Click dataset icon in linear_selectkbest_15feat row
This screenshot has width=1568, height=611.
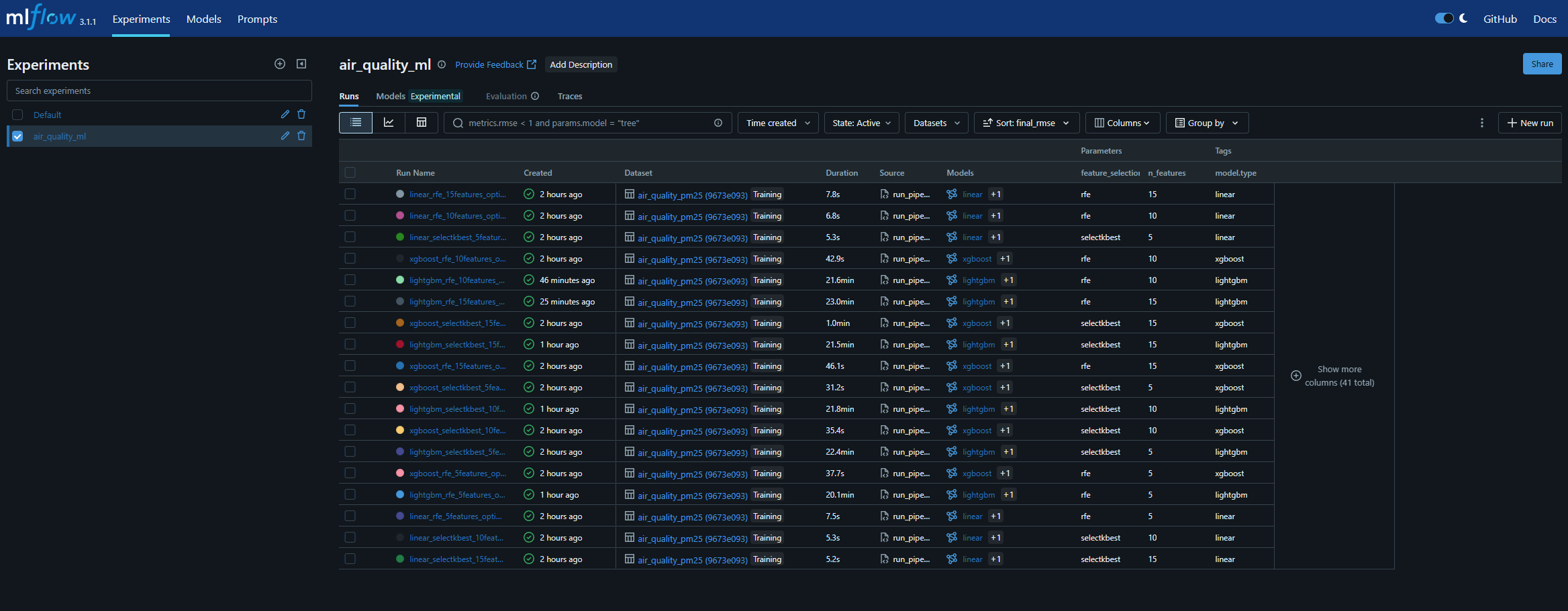630,559
